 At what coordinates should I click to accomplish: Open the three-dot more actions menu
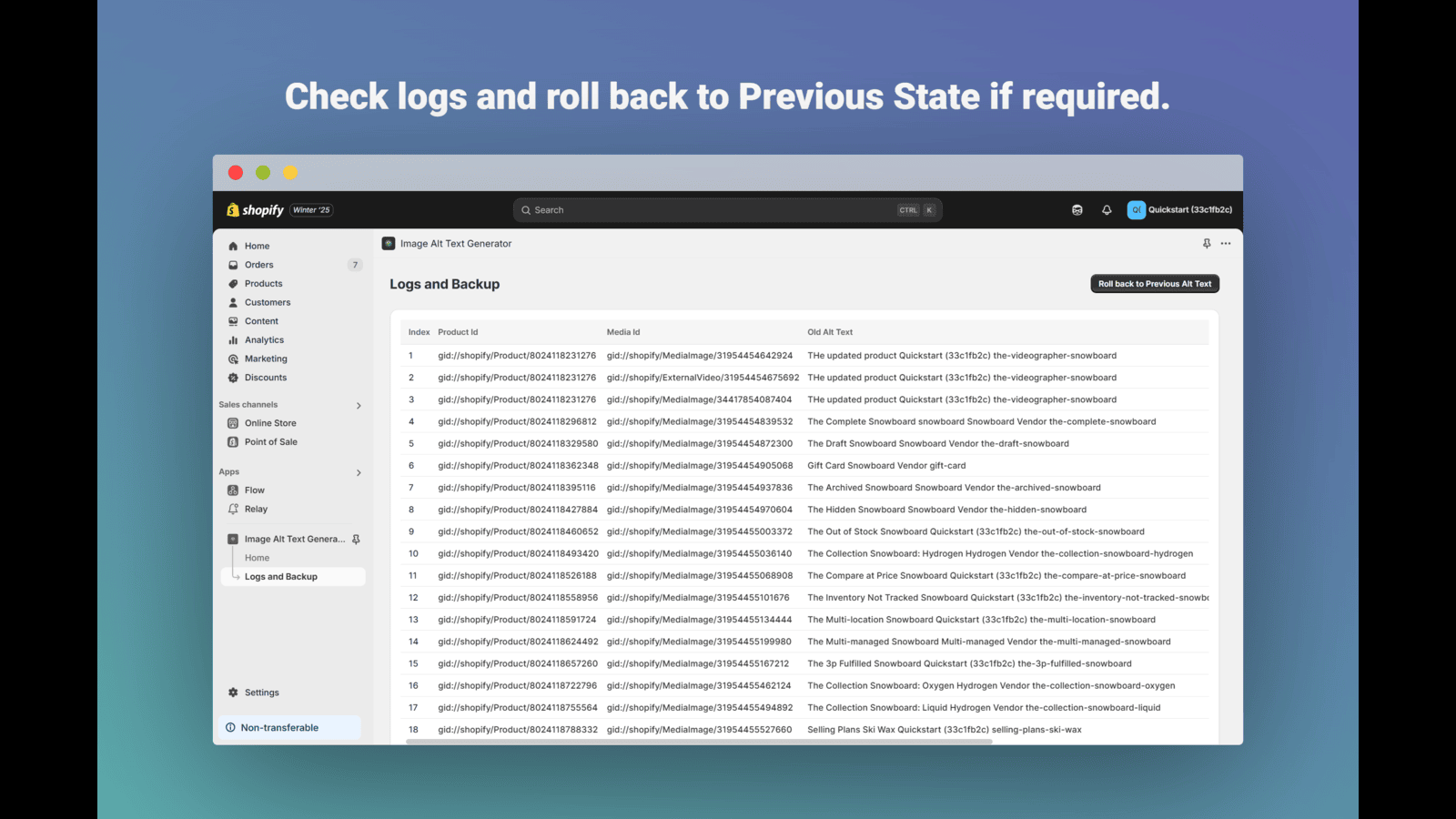[x=1226, y=244]
